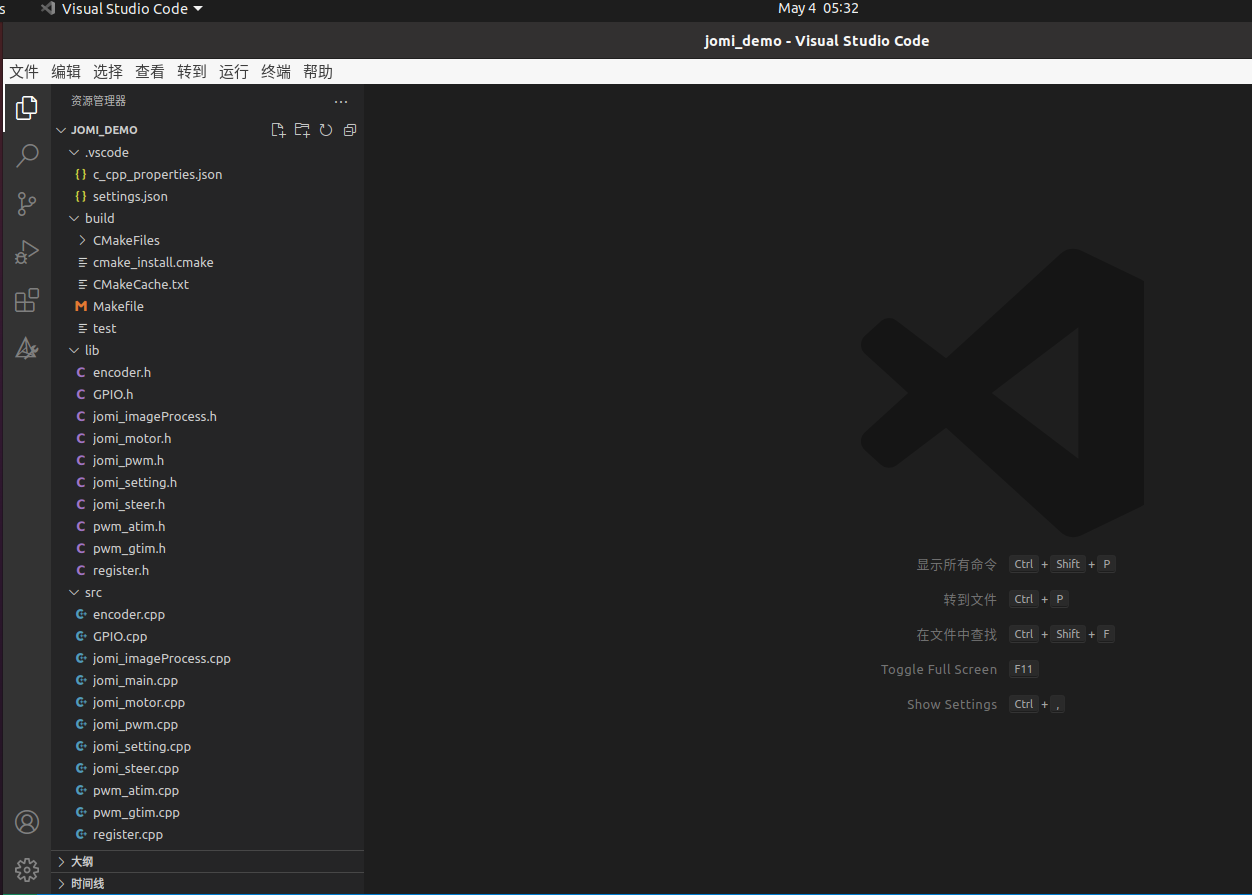This screenshot has height=895, width=1252.
Task: Open pwm_atim.h file
Action: [207, 526]
